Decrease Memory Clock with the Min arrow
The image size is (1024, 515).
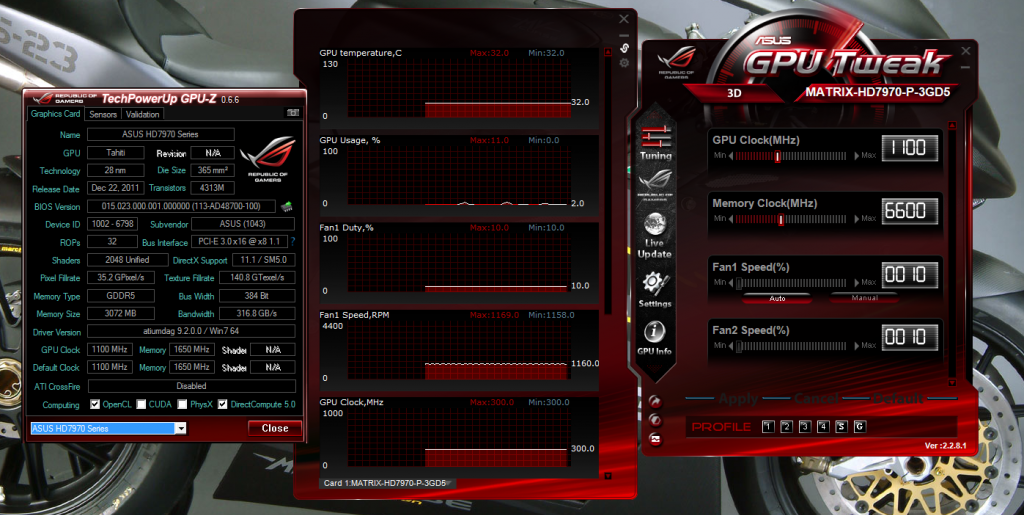[731, 219]
